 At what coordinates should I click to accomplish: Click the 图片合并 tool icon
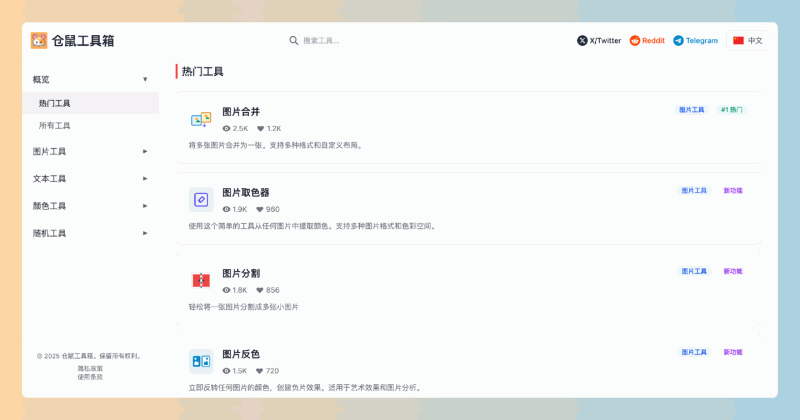(201, 119)
